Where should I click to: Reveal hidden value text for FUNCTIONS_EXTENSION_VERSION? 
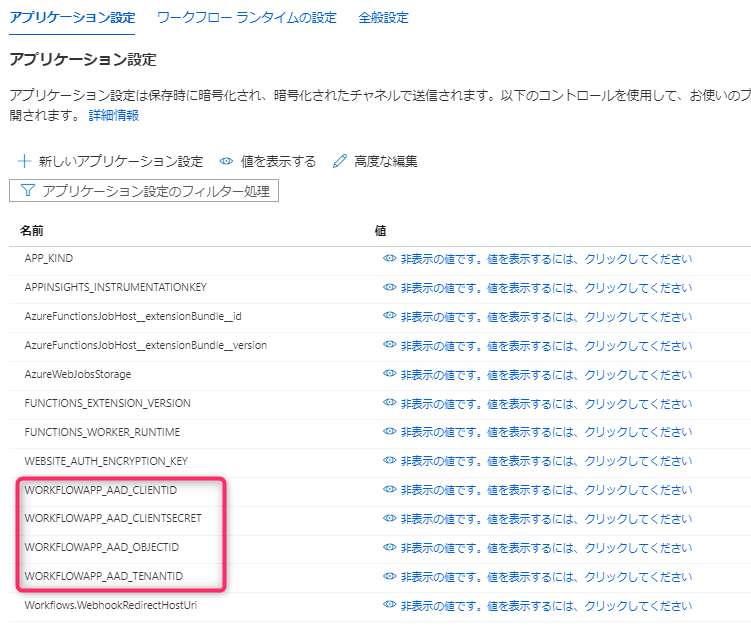[546, 404]
